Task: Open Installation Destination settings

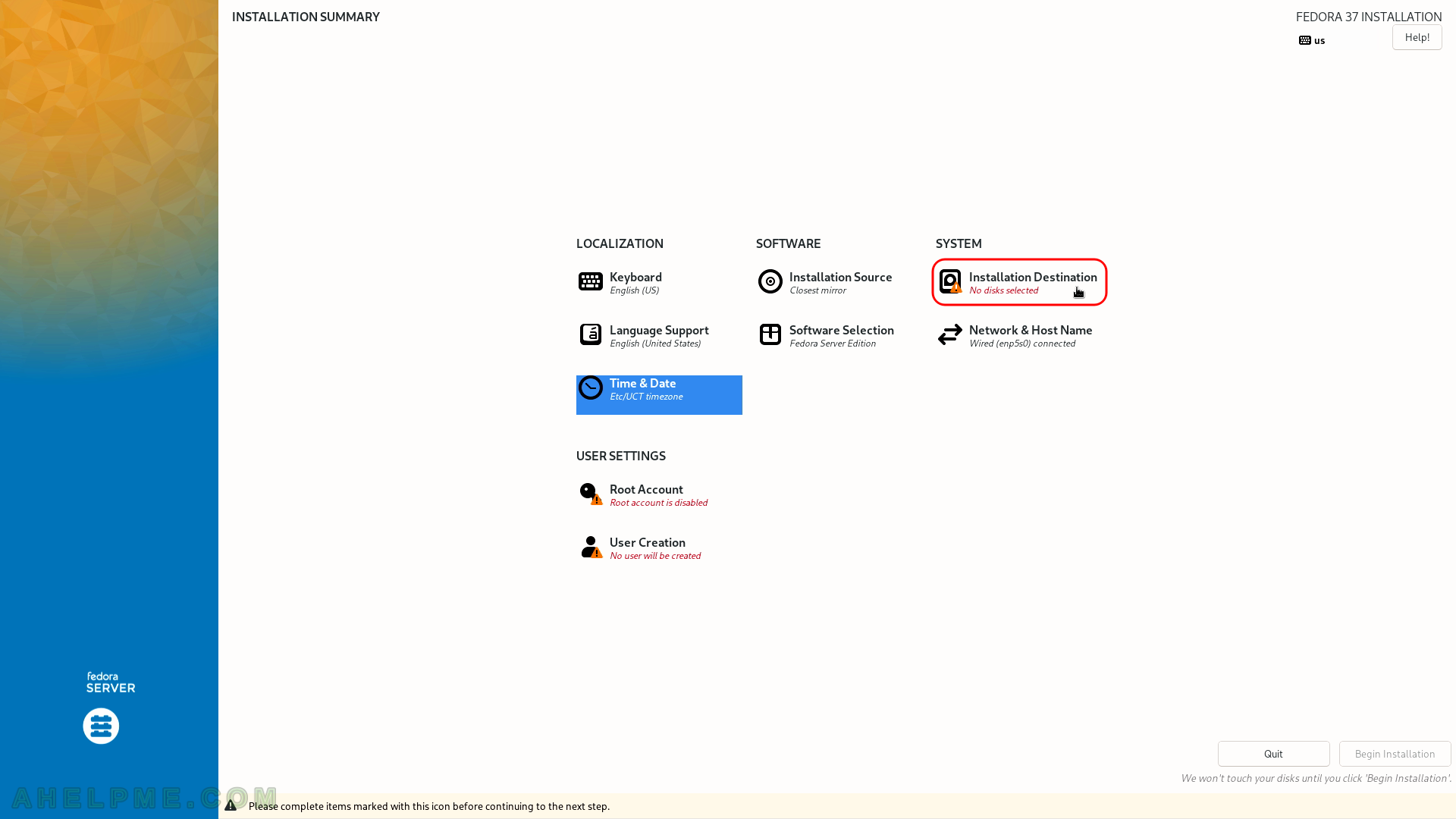Action: (1019, 282)
